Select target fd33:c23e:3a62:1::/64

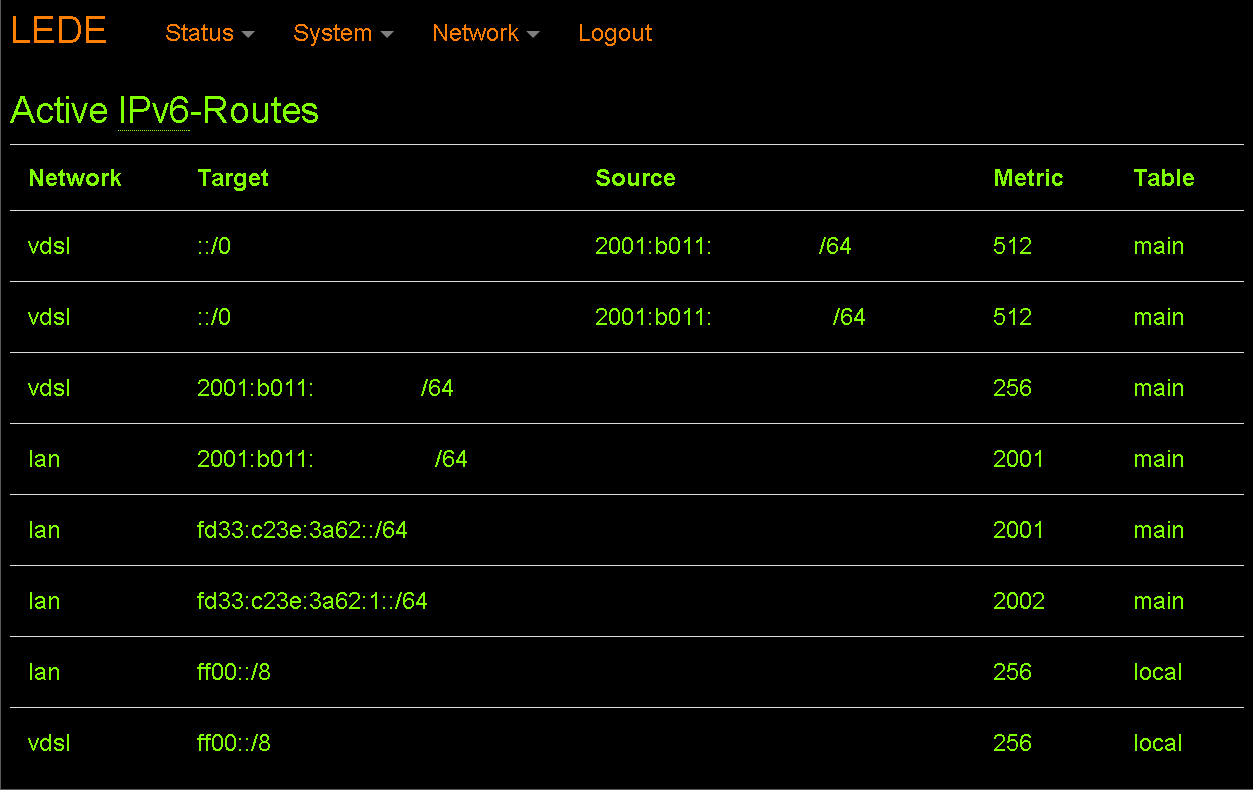point(312,601)
